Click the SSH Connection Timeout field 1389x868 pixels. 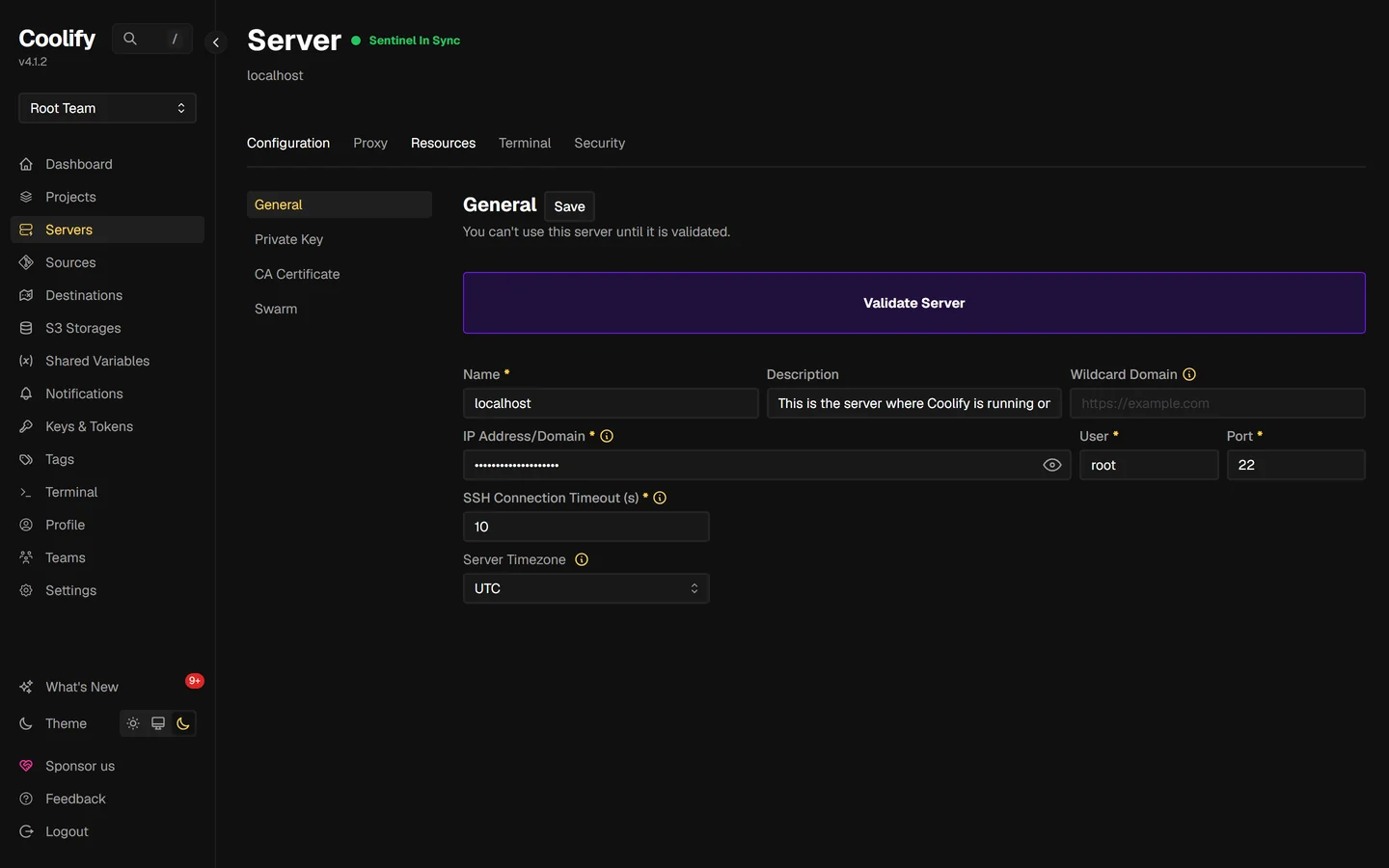click(586, 527)
